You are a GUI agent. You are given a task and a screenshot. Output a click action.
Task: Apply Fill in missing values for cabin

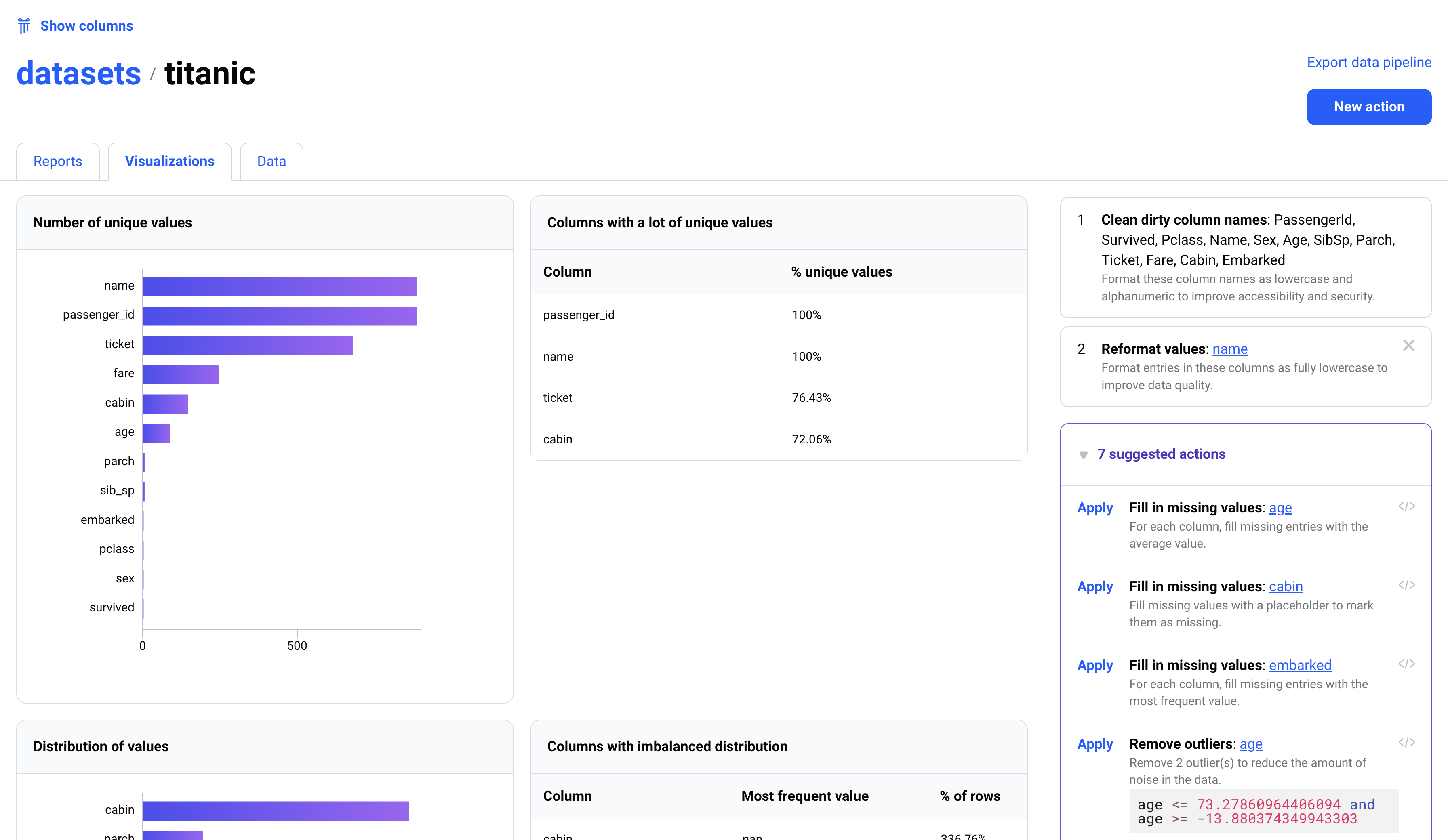(1094, 587)
